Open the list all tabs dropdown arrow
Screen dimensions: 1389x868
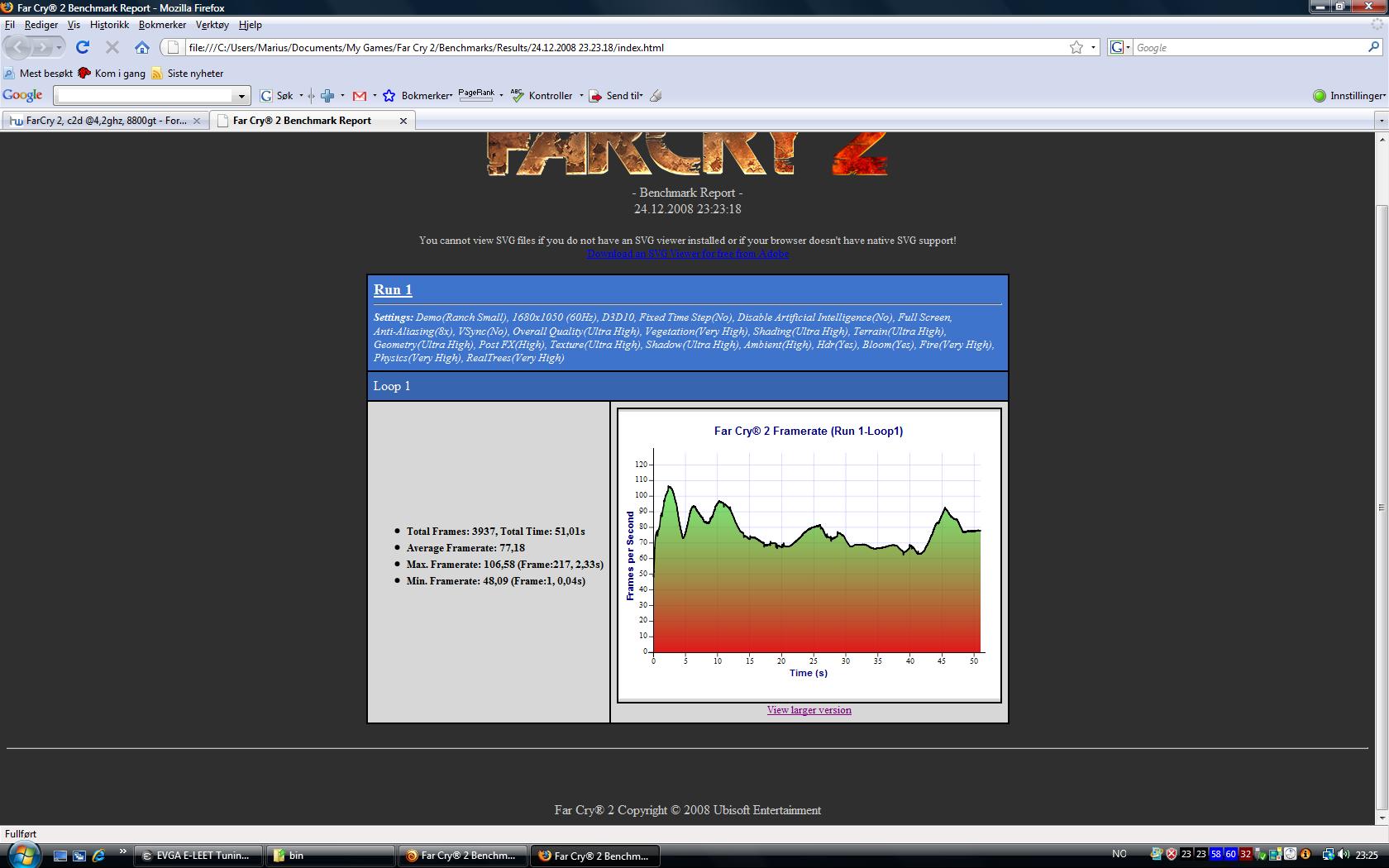(1381, 121)
